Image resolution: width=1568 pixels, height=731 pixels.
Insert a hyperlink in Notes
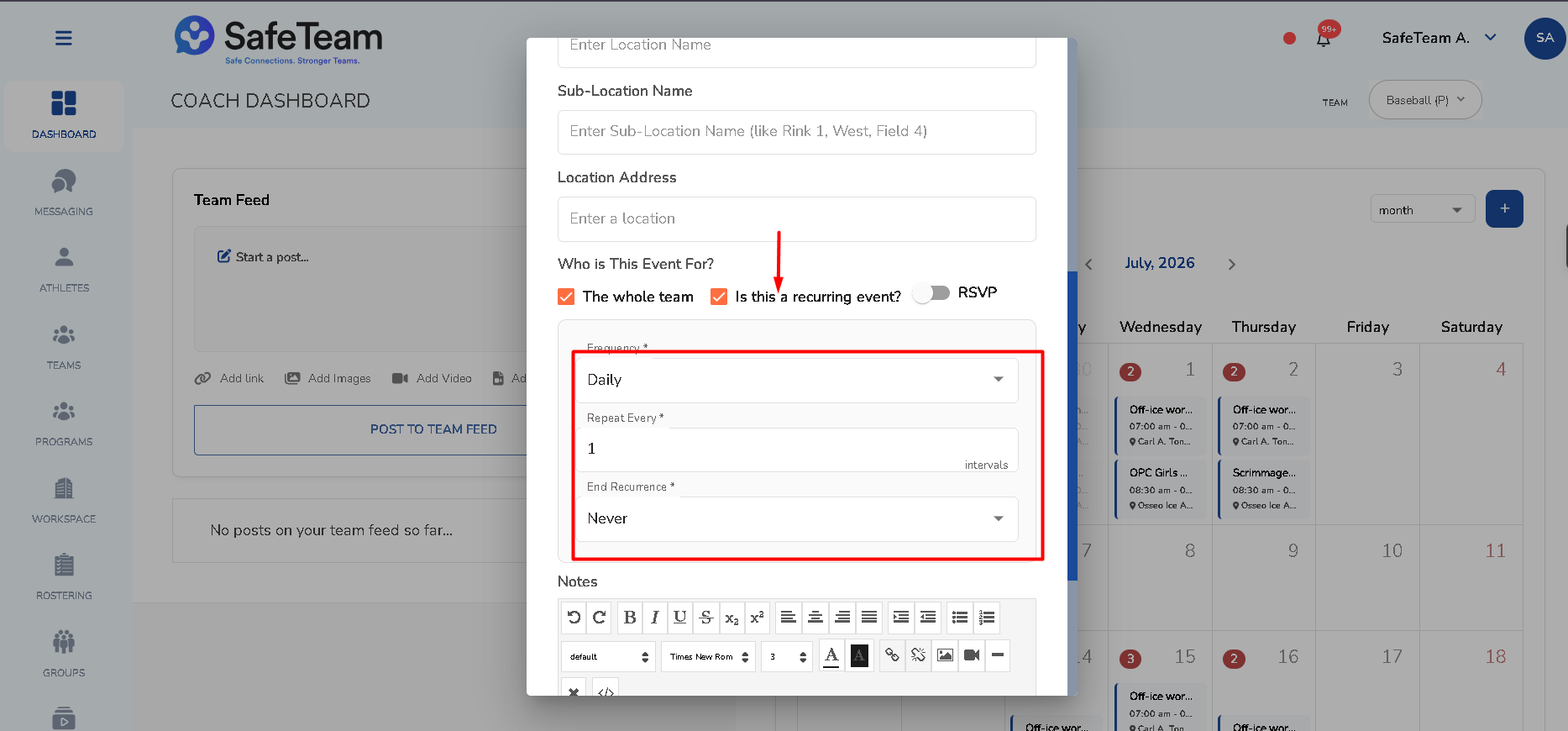[x=892, y=655]
